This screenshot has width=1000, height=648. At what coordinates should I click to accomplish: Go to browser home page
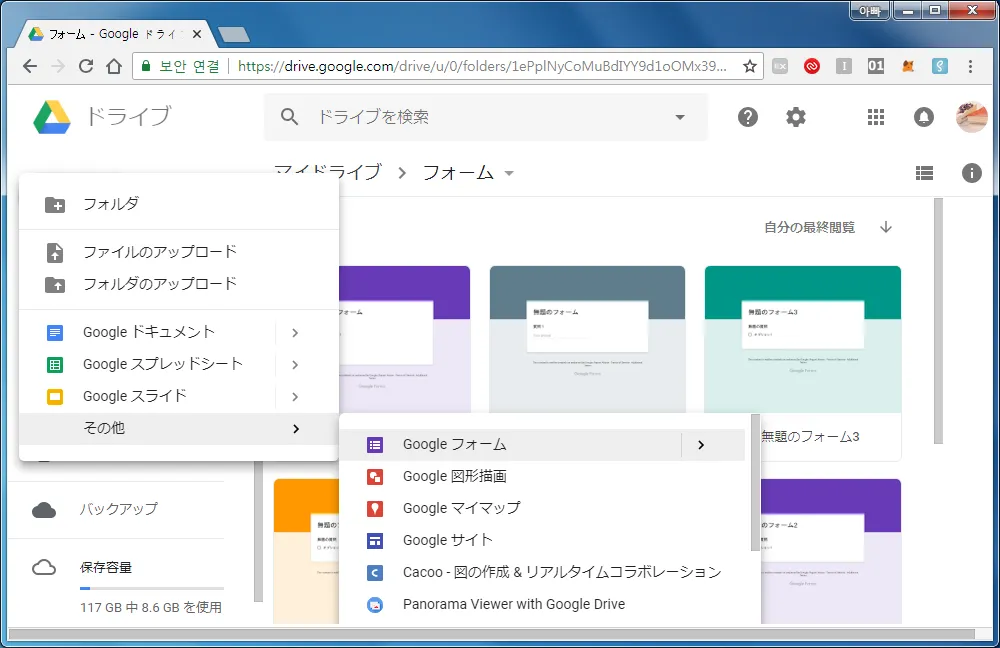(114, 66)
